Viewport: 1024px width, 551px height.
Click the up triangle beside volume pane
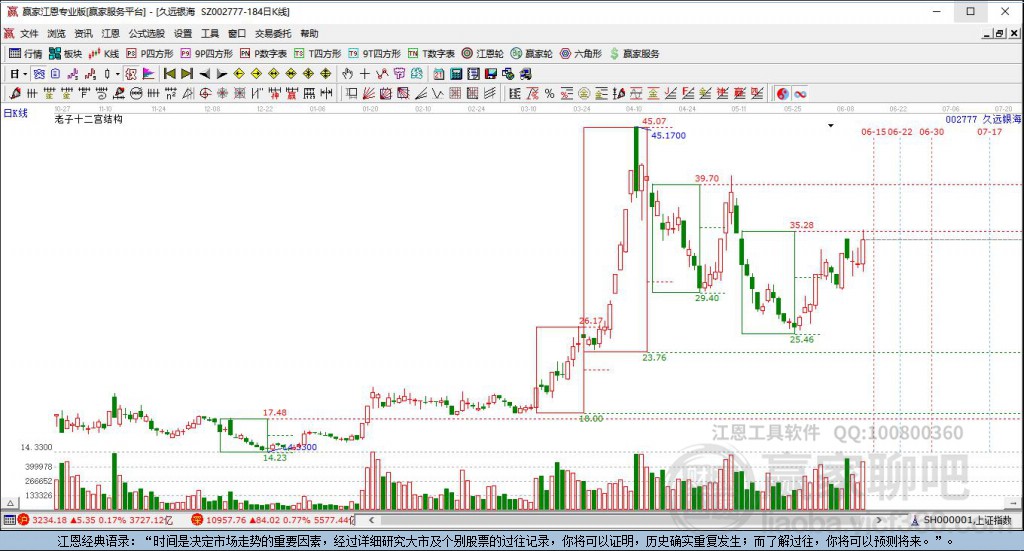10,503
